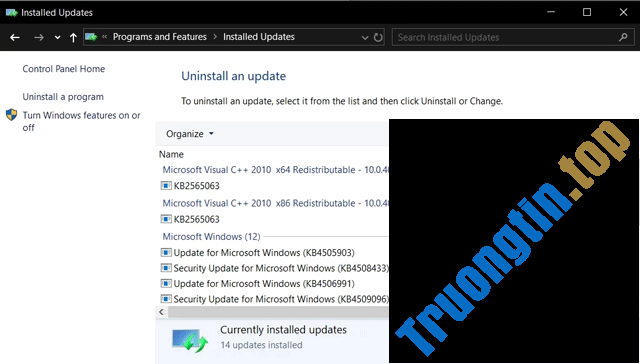Image resolution: width=640 pixels, height=364 pixels.
Task: Select Security Update for Microsoft Windows (KB4509096)
Action: [x=281, y=299]
